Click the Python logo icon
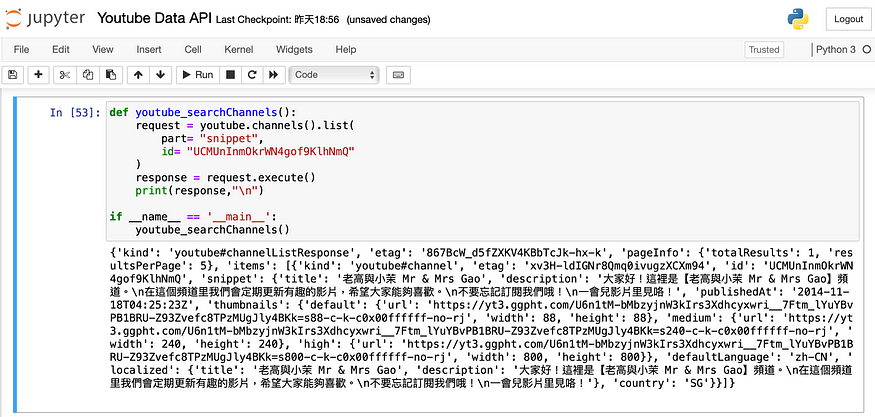This screenshot has width=875, height=417. [798, 18]
